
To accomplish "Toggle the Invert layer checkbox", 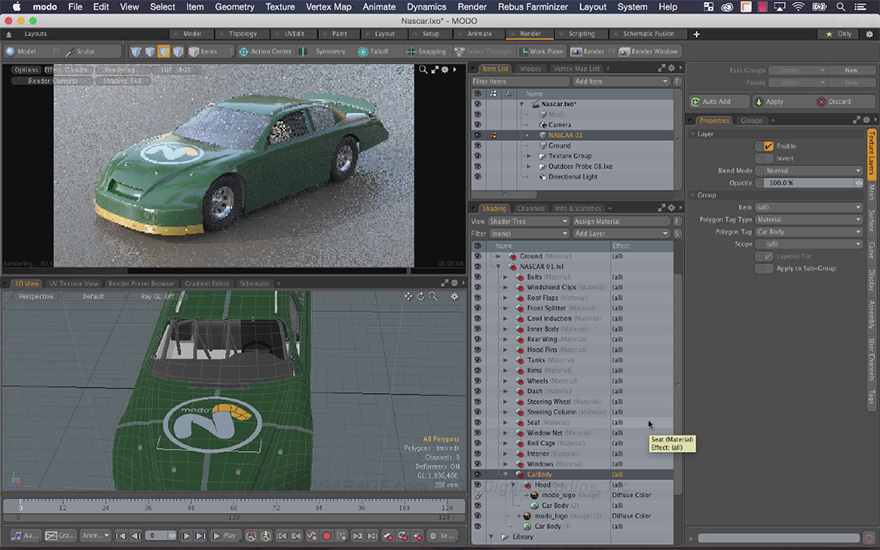I will click(x=768, y=158).
